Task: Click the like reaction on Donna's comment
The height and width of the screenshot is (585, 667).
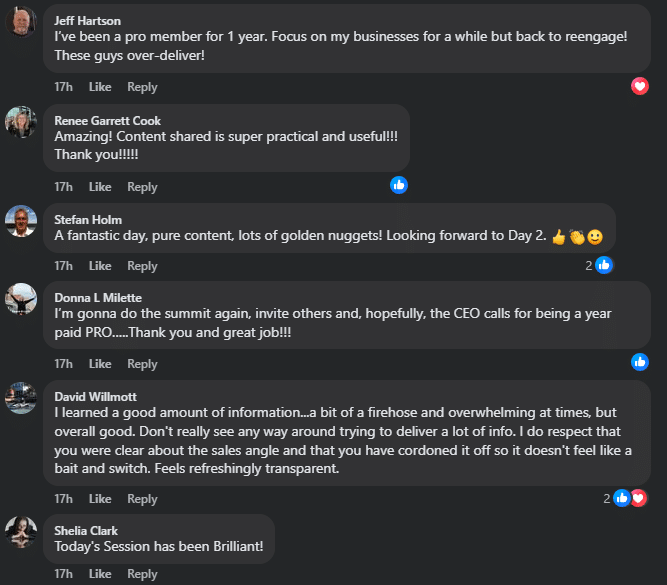Action: click(640, 362)
